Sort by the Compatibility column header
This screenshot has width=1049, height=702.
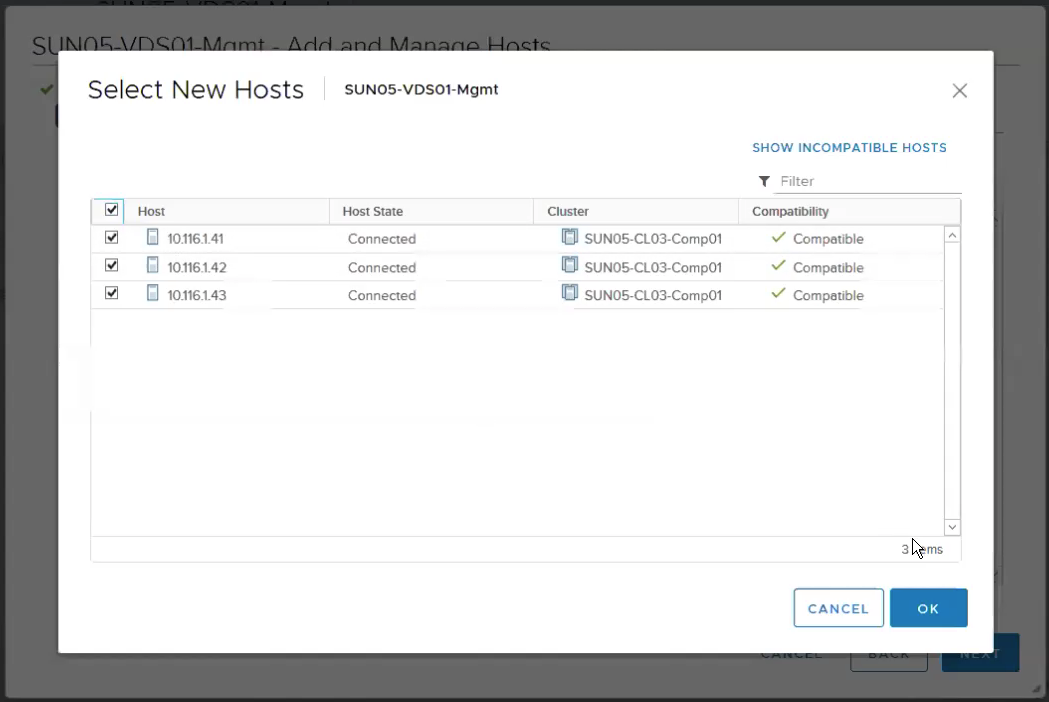(790, 211)
